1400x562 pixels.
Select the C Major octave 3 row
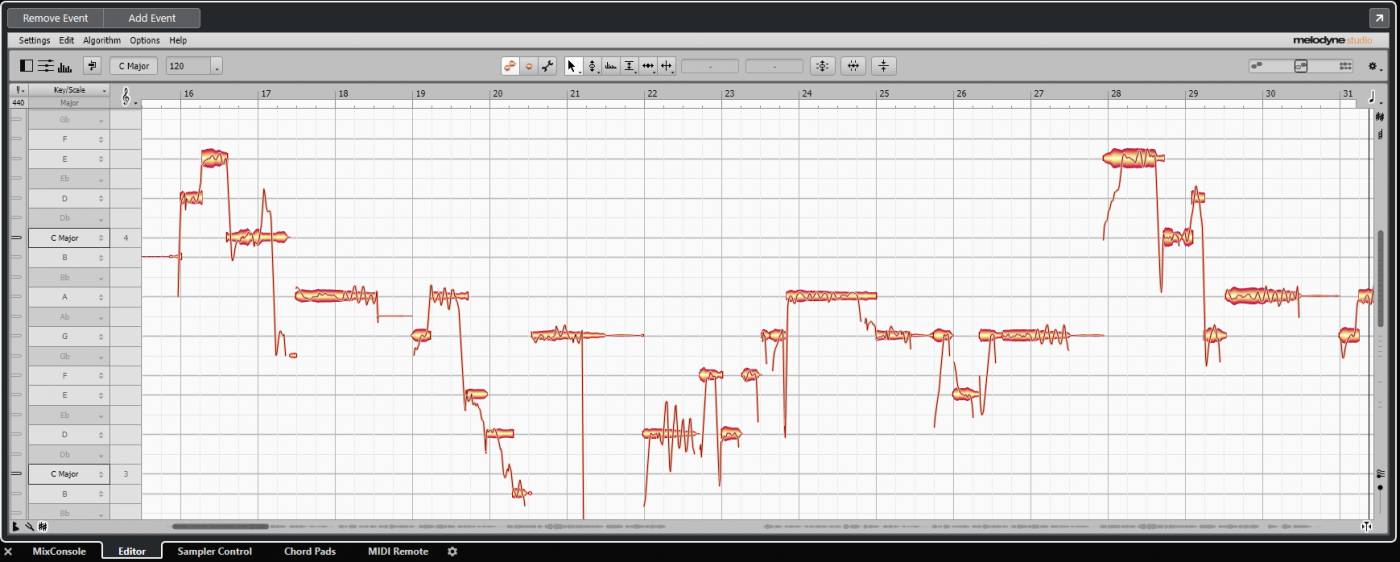(68, 474)
